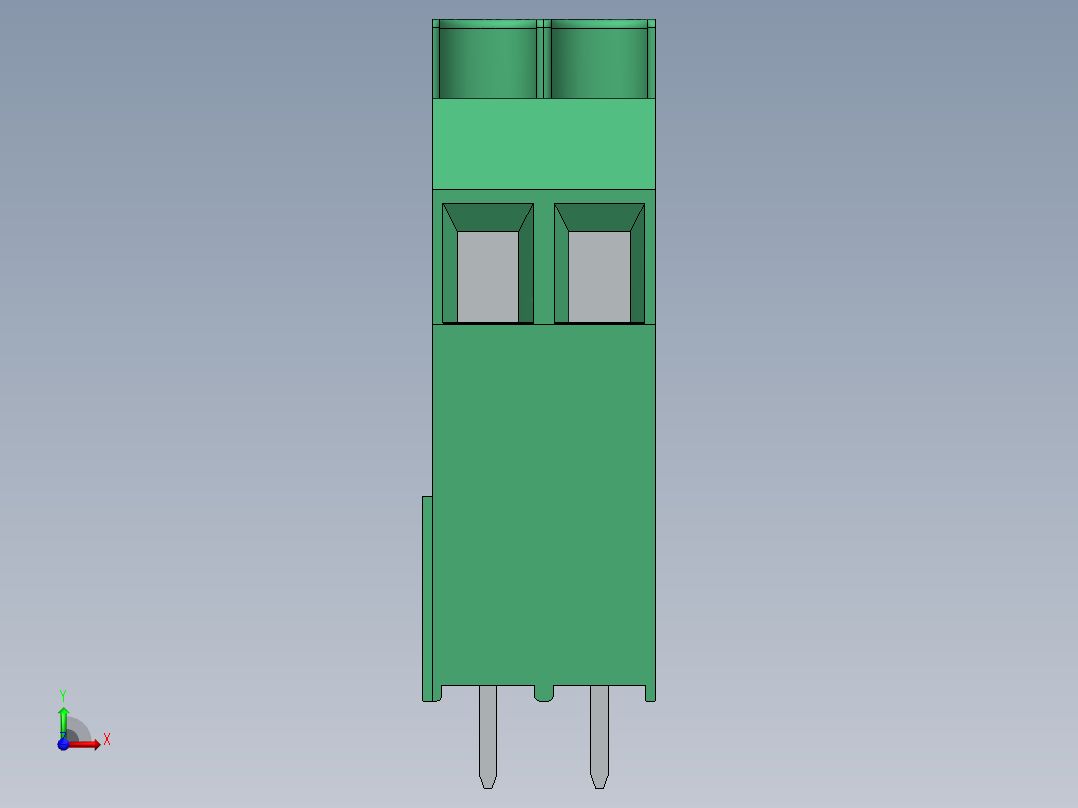This screenshot has height=808, width=1078.
Task: Click the green Y axis arrow of the triad
Action: point(63,721)
